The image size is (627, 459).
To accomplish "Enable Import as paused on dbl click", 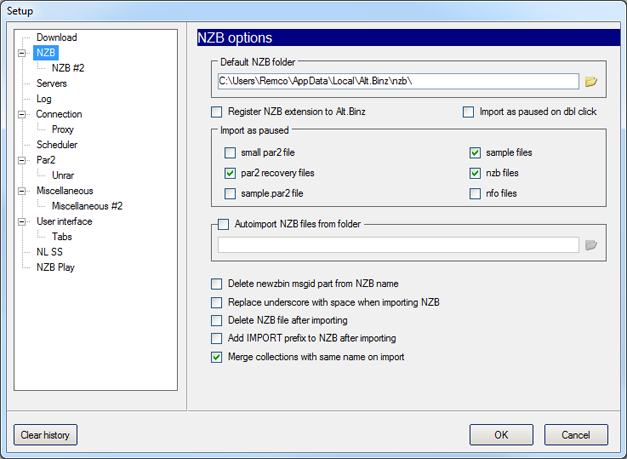I will point(468,112).
